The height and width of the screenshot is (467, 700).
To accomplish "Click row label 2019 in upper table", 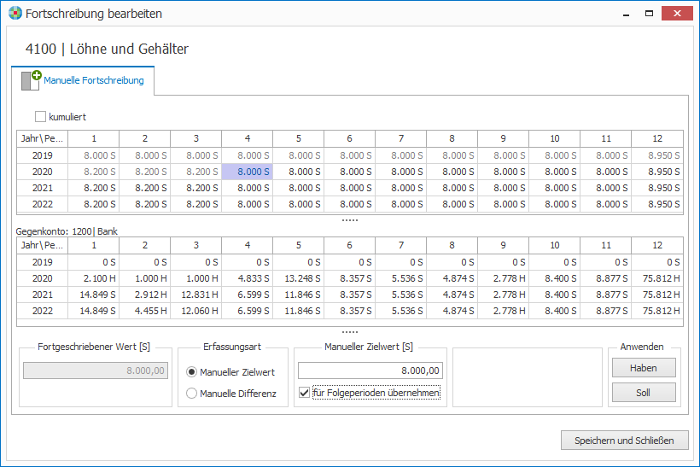I will (42, 155).
